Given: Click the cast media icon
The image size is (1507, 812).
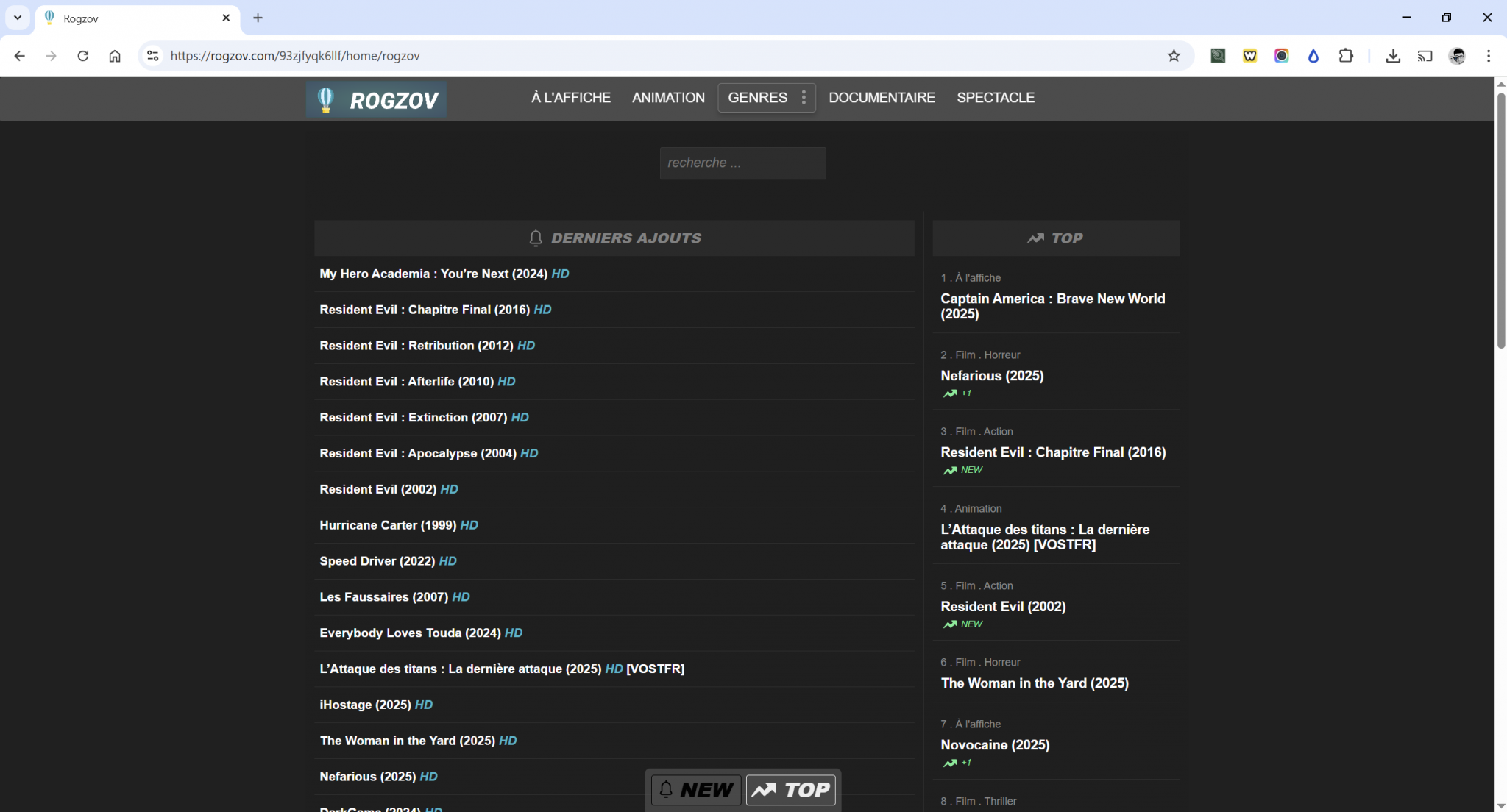Looking at the screenshot, I should pyautogui.click(x=1425, y=56).
